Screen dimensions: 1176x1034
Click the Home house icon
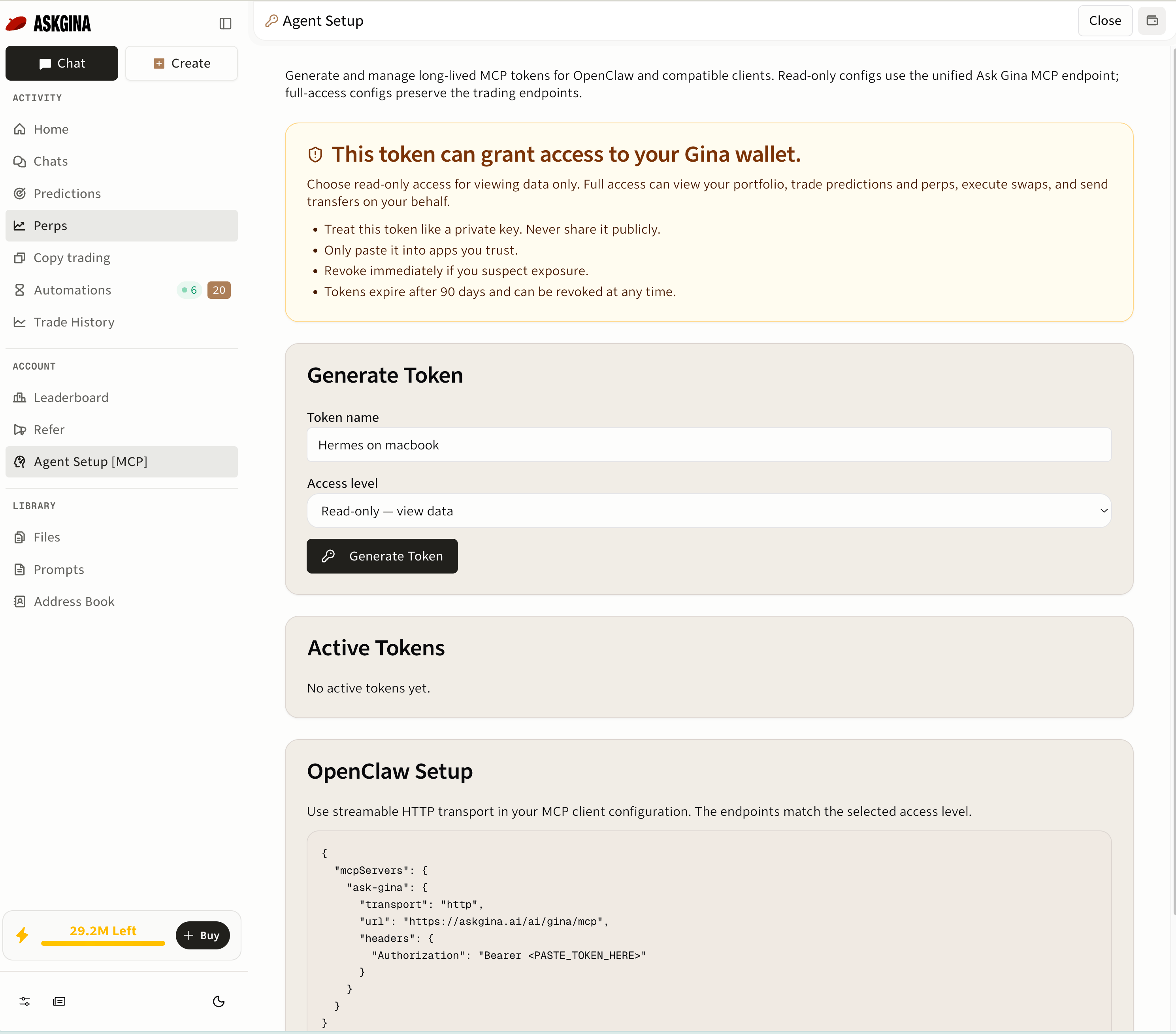coord(20,129)
